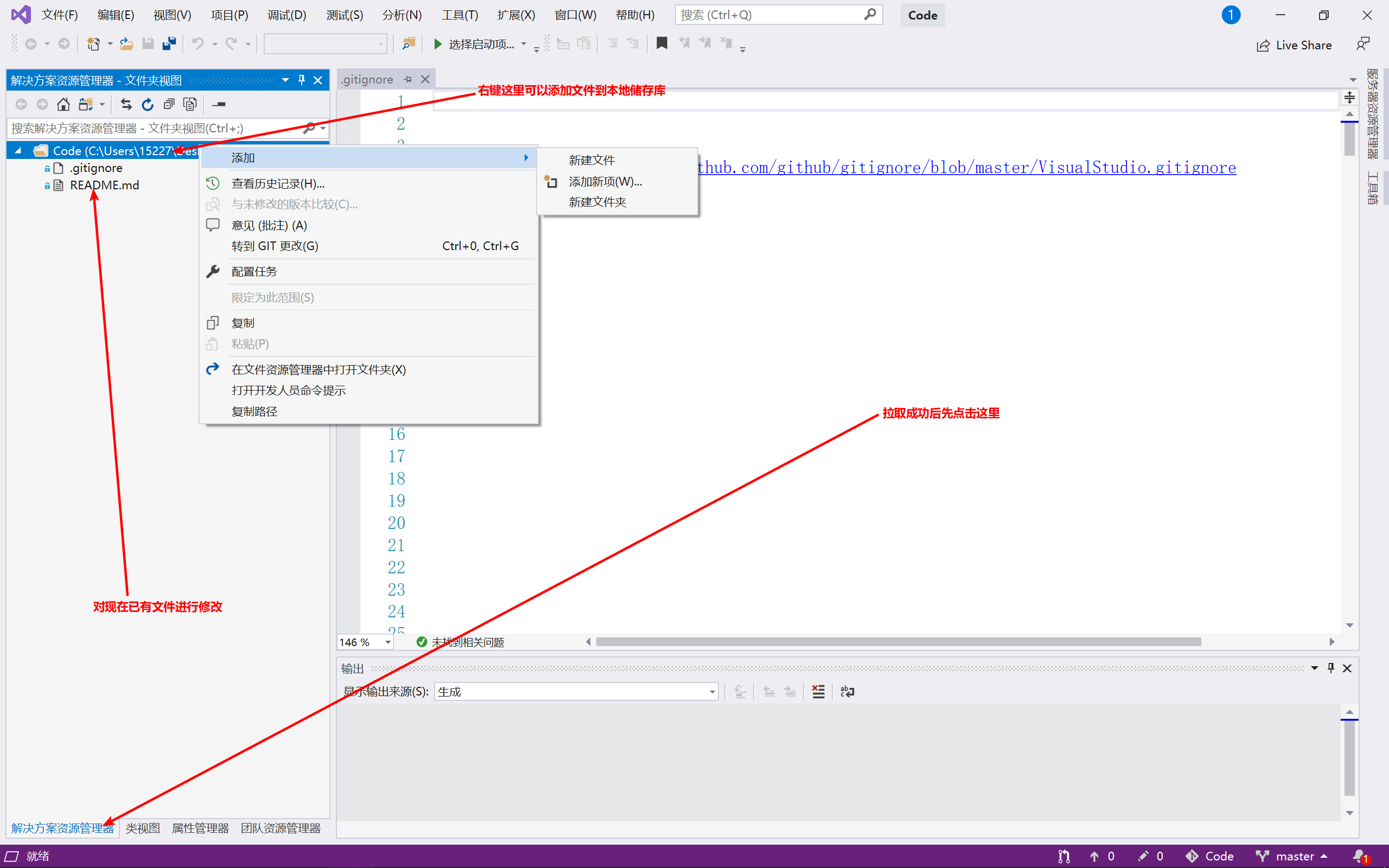Screen dimensions: 1389x868
Task: Toggle auto-hide pin on the Output panel
Action: coord(1330,668)
